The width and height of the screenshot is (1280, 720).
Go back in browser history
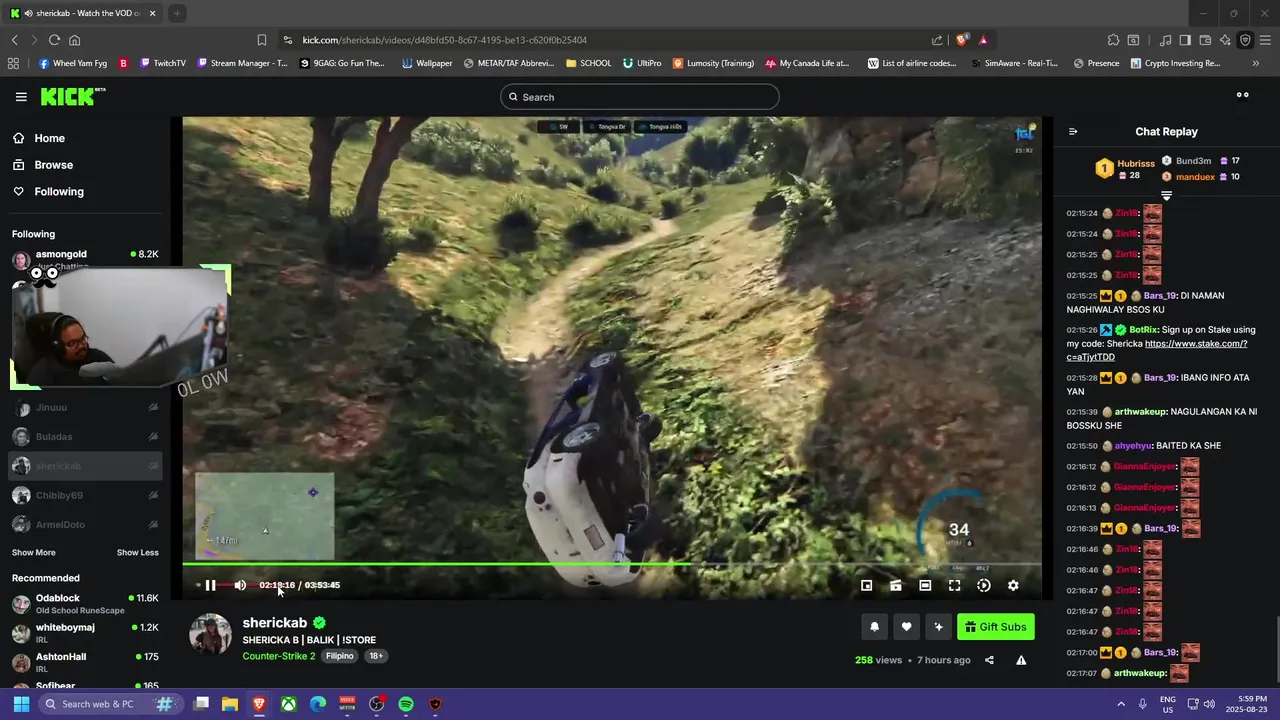coord(14,40)
